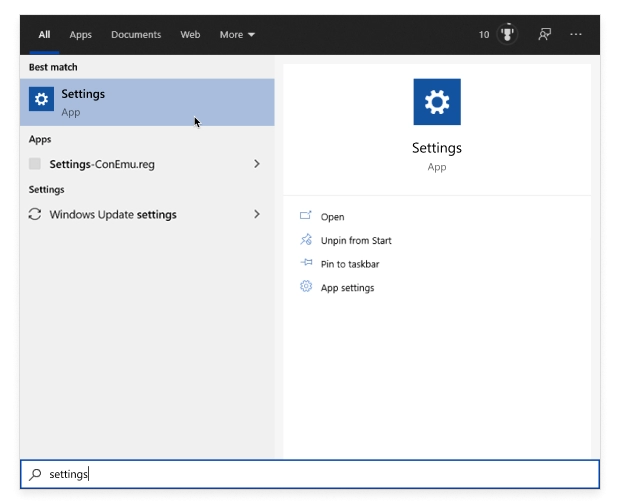
Task: Select the All results tab
Action: coord(44,34)
